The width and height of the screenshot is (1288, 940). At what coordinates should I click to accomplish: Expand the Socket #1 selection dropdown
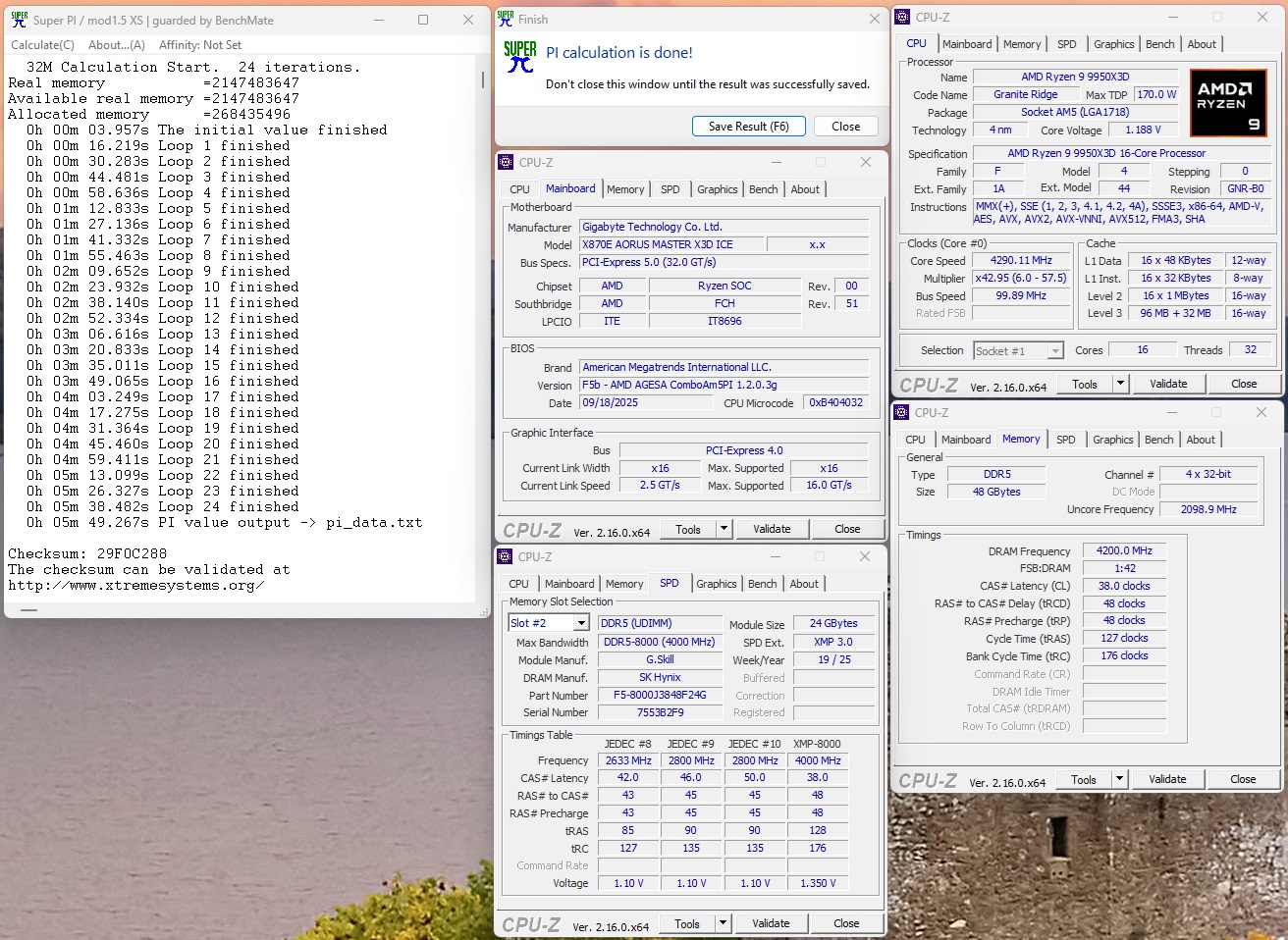[1055, 351]
